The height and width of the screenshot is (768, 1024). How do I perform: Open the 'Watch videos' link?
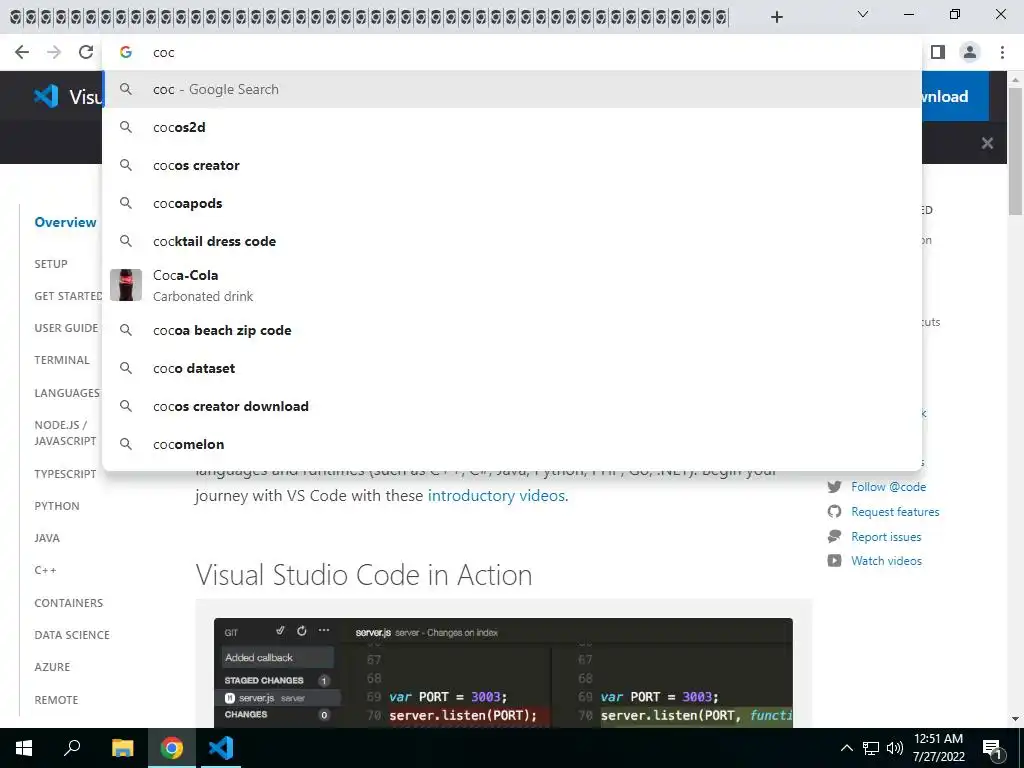click(x=886, y=560)
